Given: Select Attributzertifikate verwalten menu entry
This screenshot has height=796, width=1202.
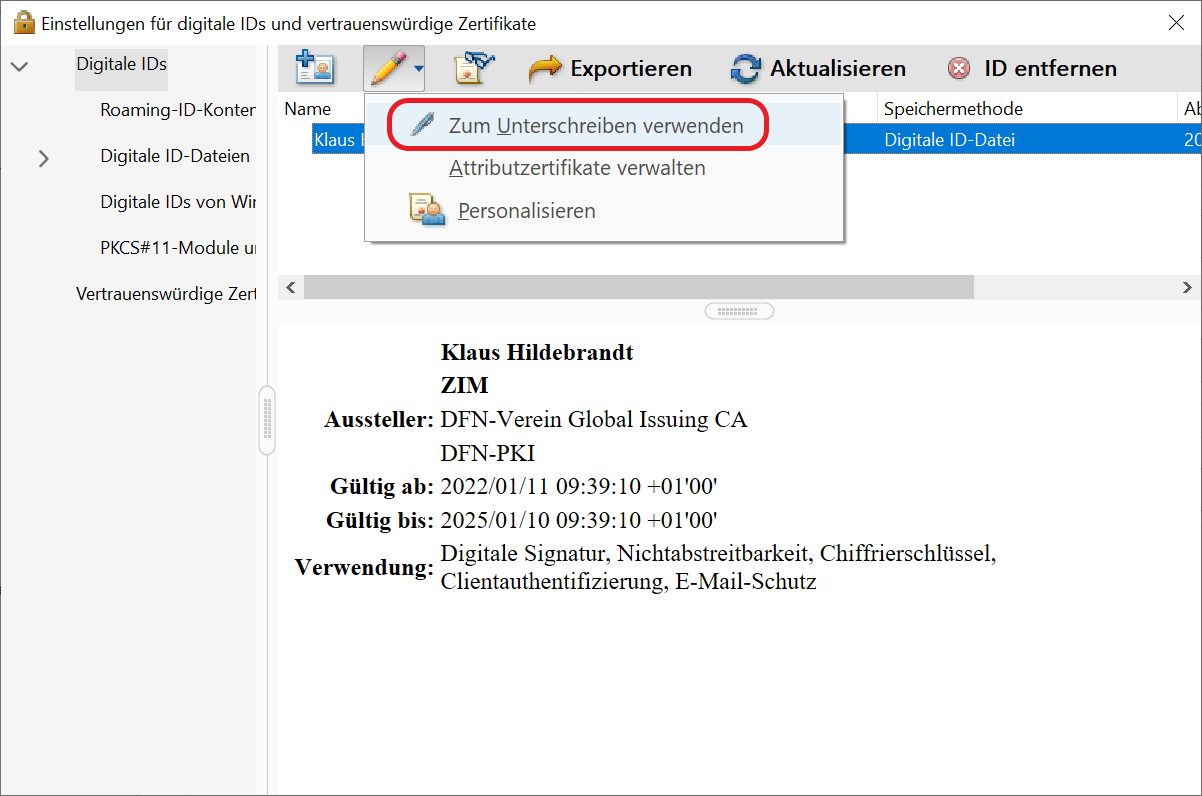Looking at the screenshot, I should tap(577, 168).
